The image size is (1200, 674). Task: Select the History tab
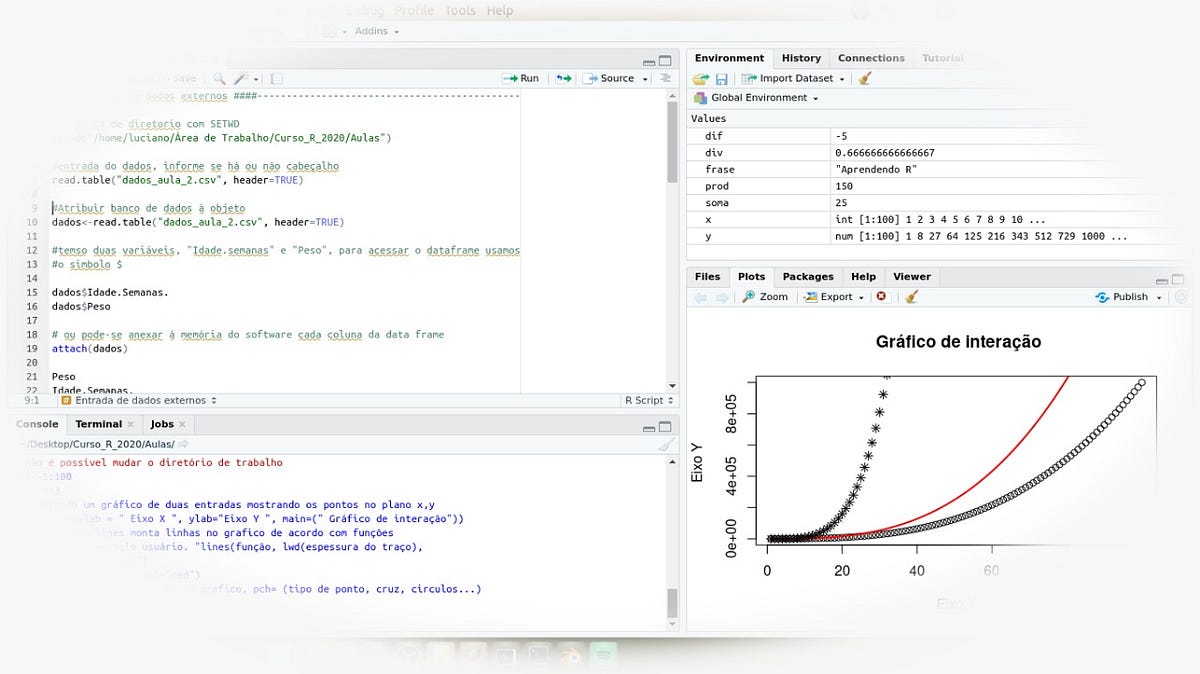[x=801, y=57]
